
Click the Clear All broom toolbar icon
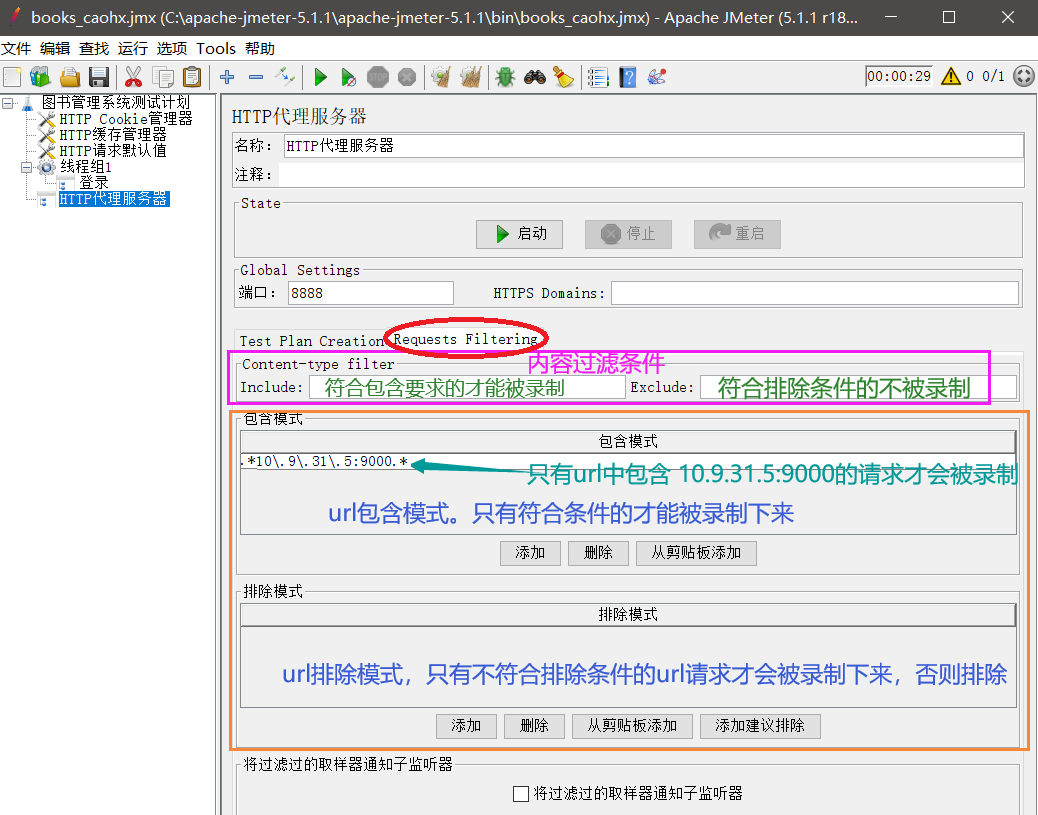[x=470, y=77]
